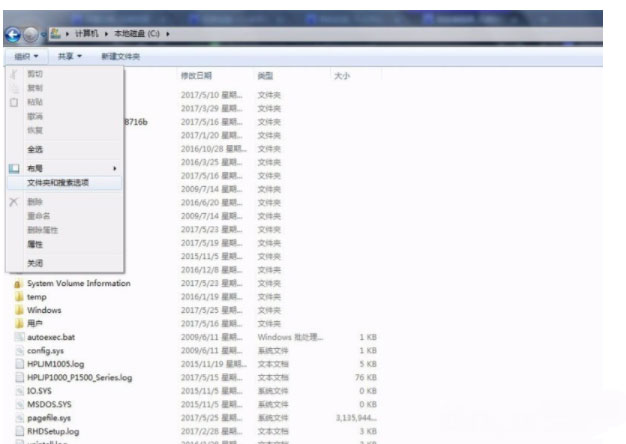Click the blue Back navigation arrow

point(13,35)
